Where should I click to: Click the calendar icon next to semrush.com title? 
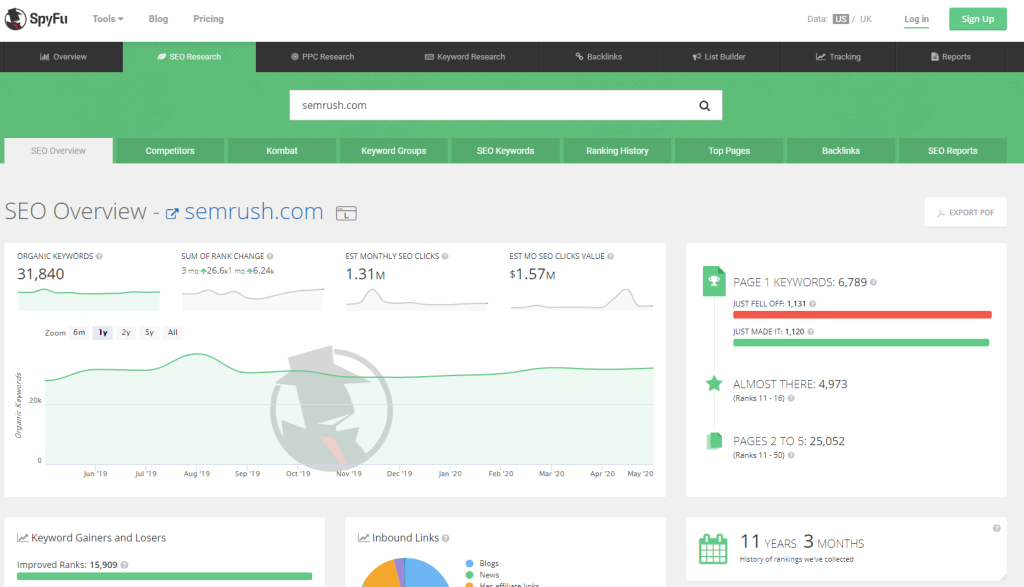(346, 213)
